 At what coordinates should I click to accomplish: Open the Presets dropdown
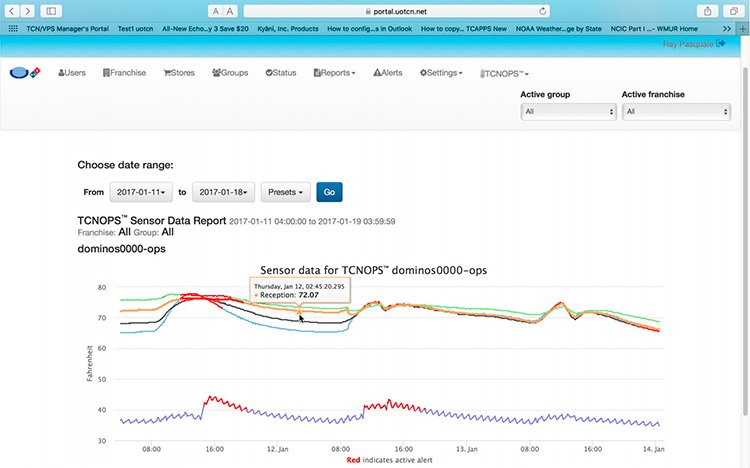tap(286, 192)
